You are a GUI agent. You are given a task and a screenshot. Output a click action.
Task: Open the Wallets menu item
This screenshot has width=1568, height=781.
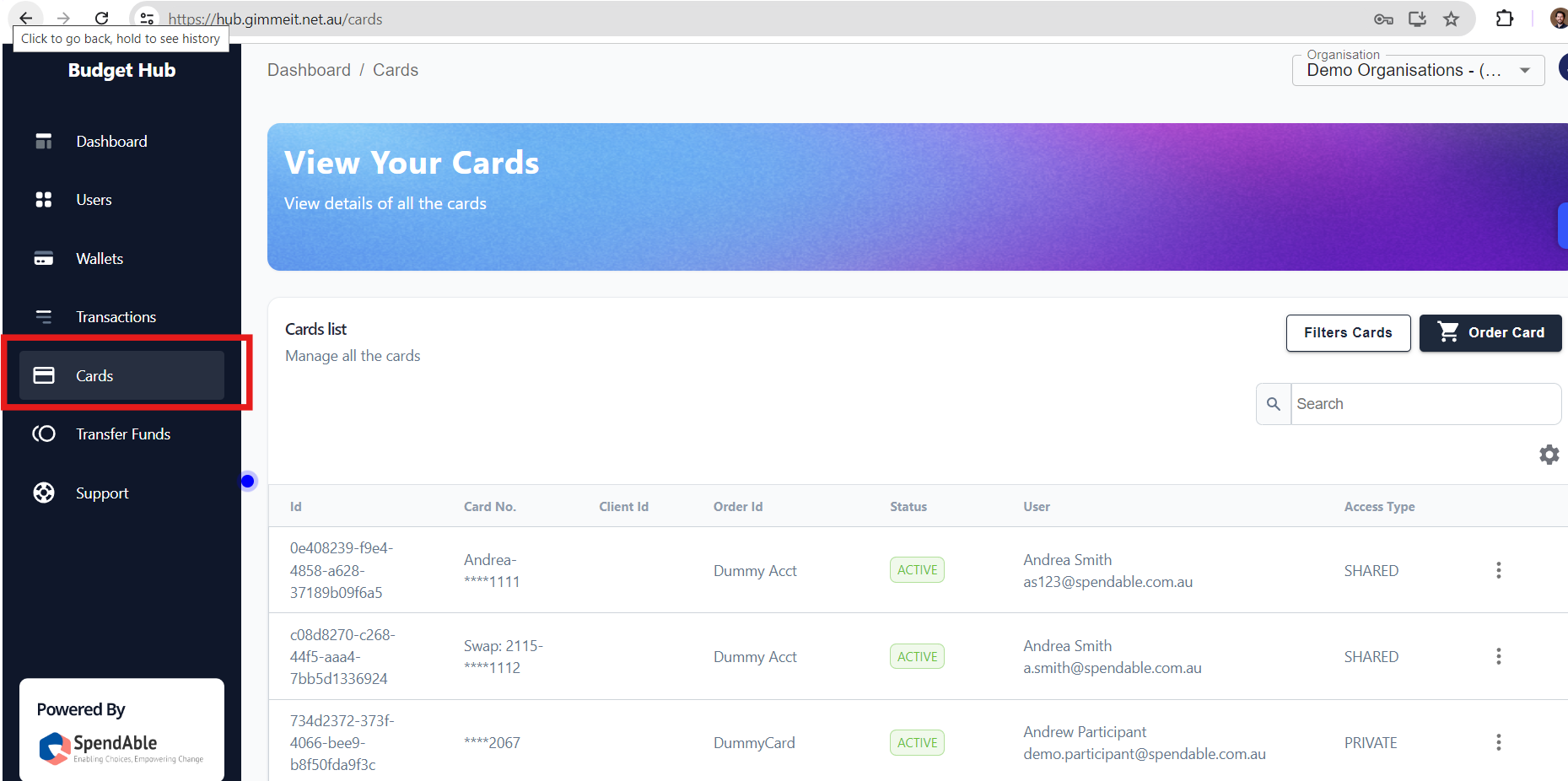pos(121,258)
